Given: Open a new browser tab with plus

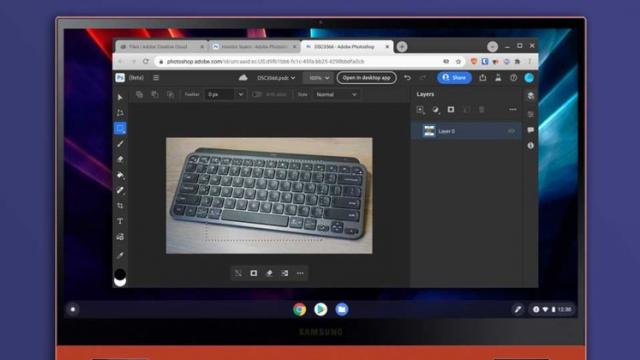Looking at the screenshot, I should click(x=402, y=47).
